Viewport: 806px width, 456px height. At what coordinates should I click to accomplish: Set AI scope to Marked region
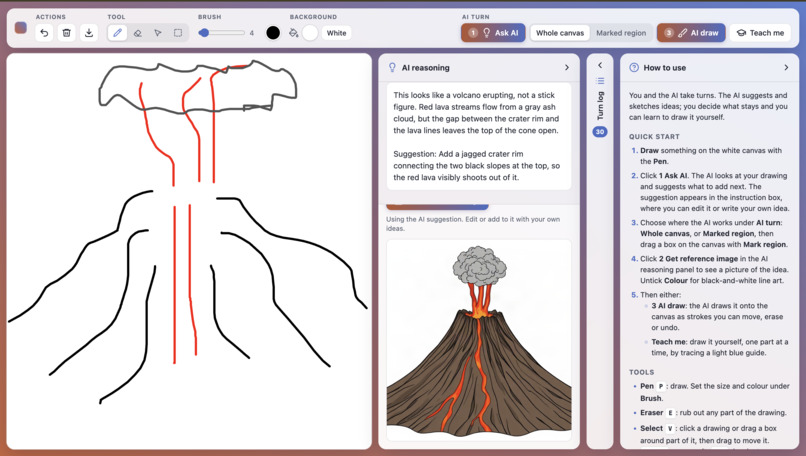pyautogui.click(x=621, y=33)
